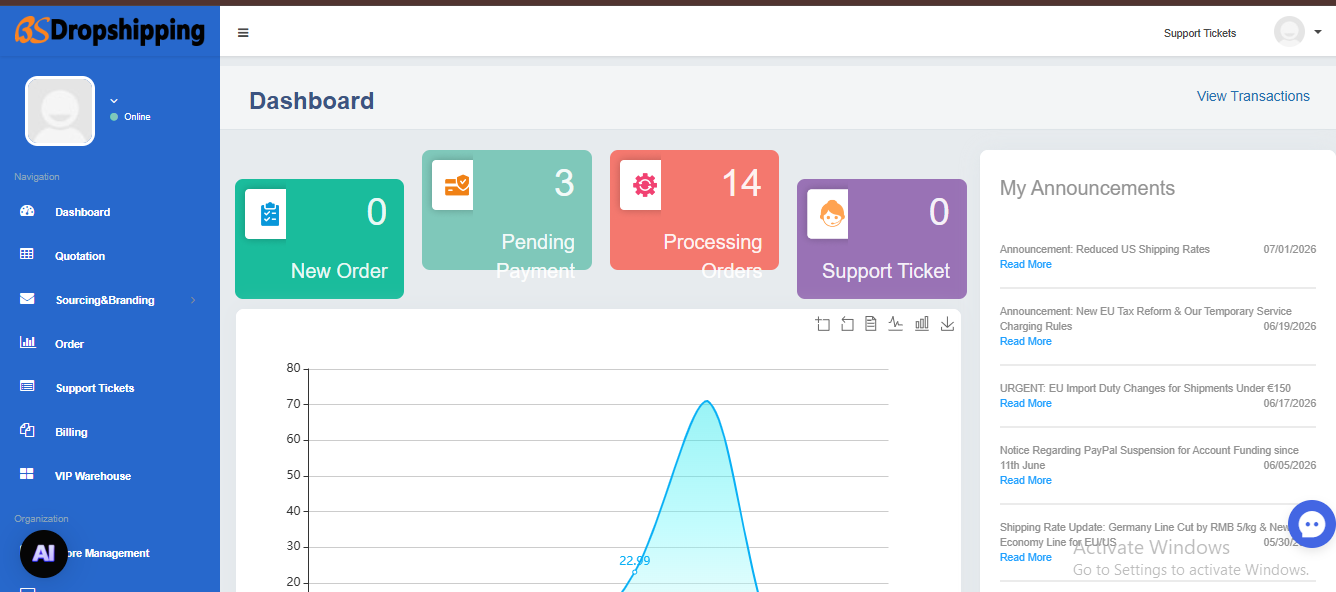Click the date 06/17/2026

pos(1290,403)
